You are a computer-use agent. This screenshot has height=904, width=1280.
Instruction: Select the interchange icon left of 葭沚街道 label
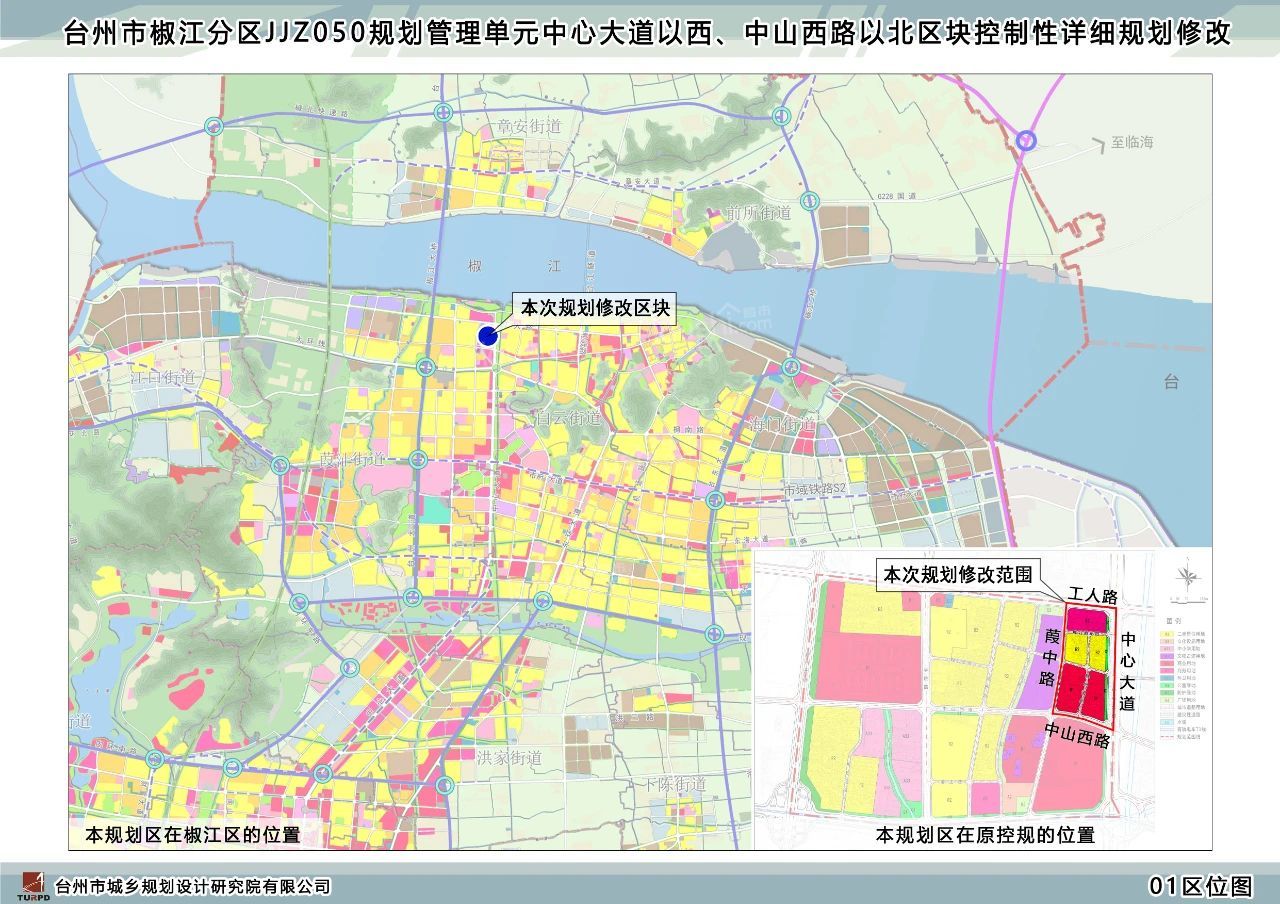point(281,465)
